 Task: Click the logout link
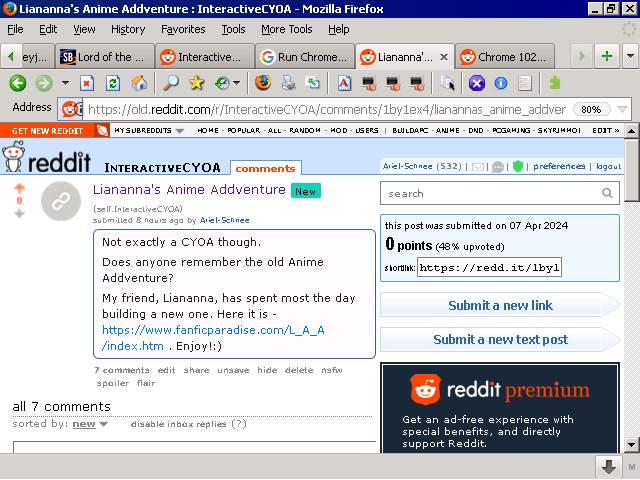click(x=608, y=166)
